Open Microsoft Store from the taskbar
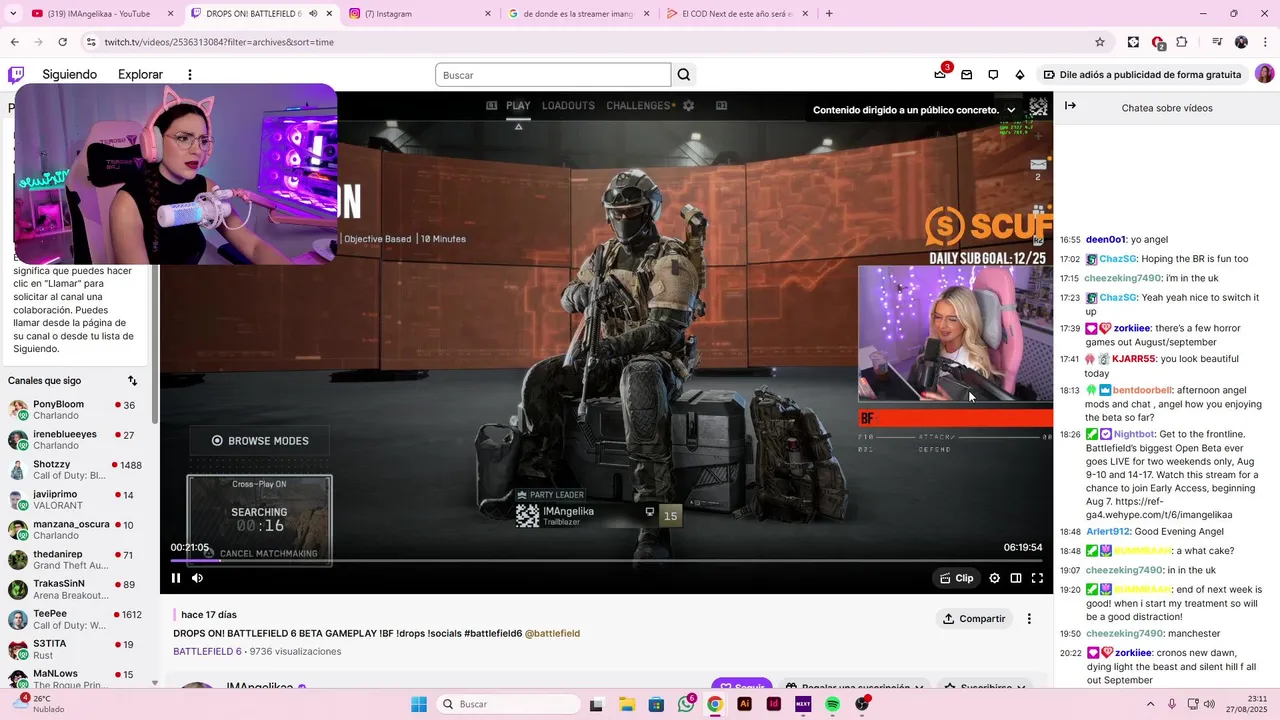This screenshot has width=1280, height=720. point(655,704)
